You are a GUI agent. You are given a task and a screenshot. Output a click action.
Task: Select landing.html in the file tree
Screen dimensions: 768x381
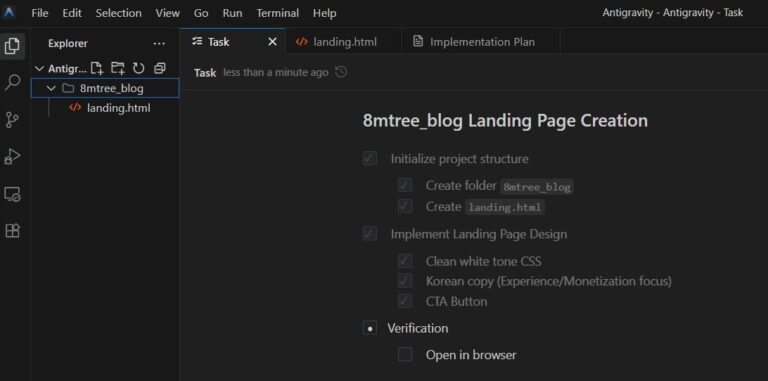click(105, 108)
